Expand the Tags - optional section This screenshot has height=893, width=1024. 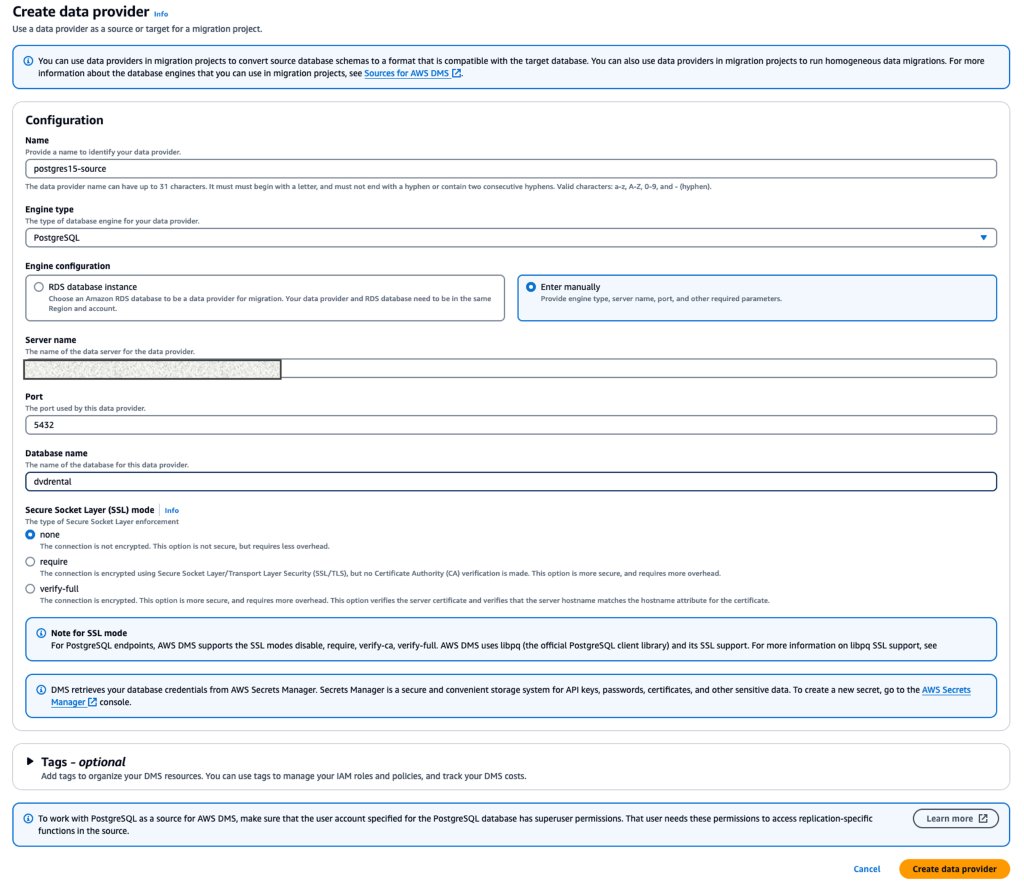tap(29, 761)
